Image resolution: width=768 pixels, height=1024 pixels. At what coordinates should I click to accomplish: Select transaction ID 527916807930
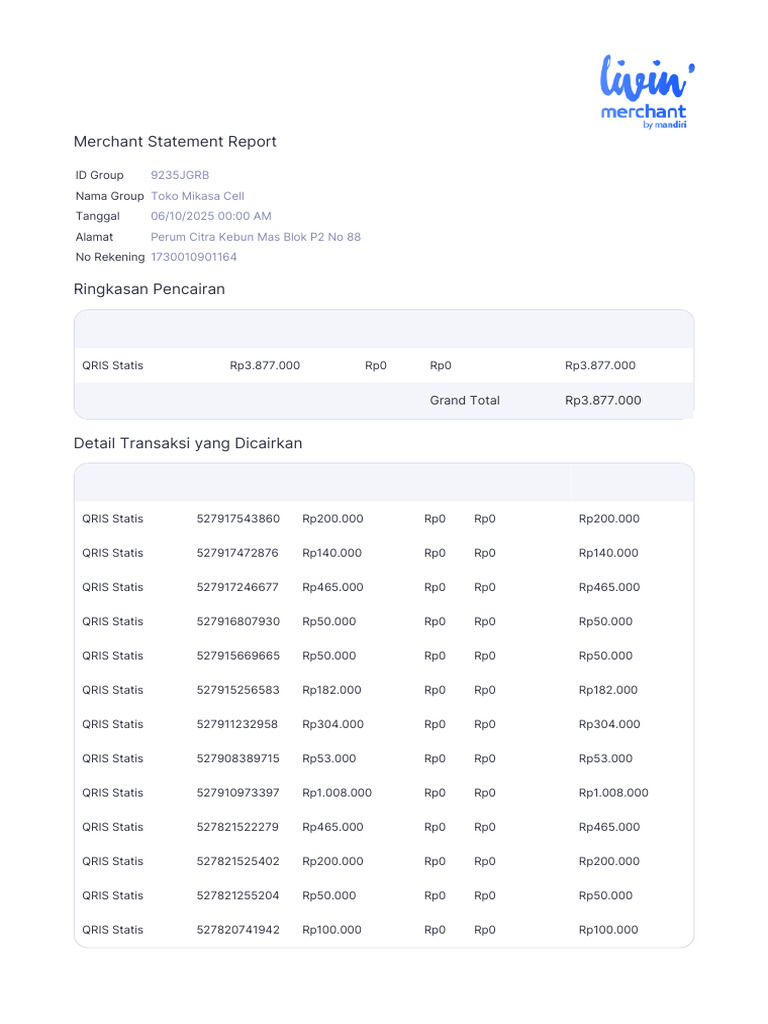click(238, 622)
